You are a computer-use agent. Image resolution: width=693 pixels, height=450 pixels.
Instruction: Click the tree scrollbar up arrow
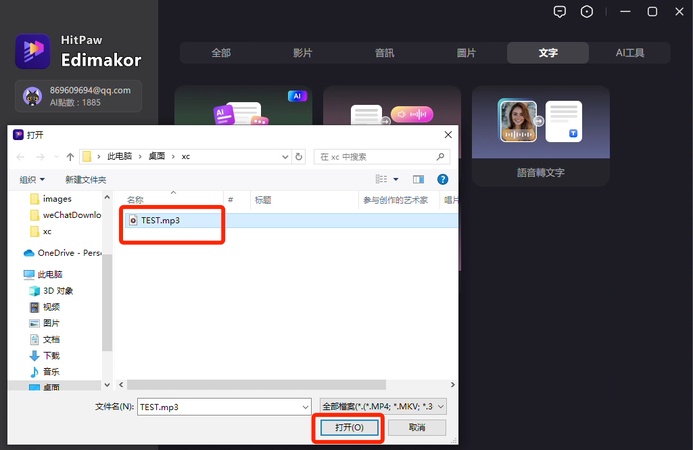[107, 198]
